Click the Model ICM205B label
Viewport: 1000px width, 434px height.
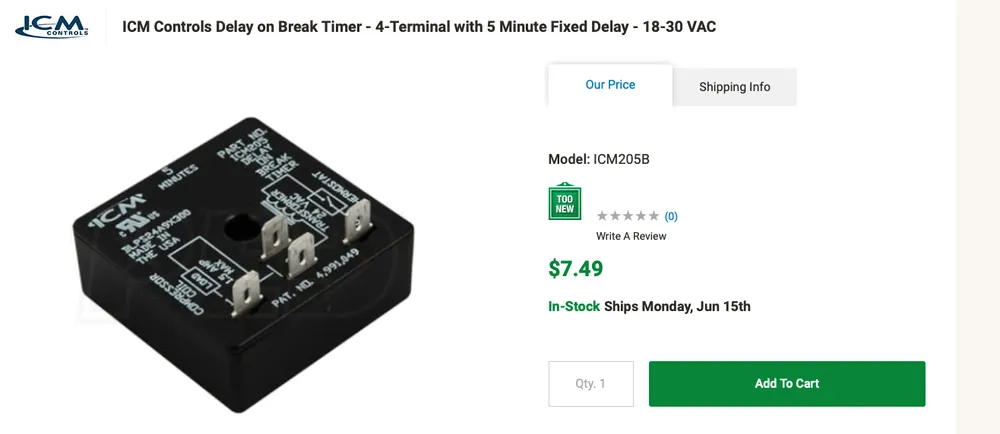click(599, 159)
